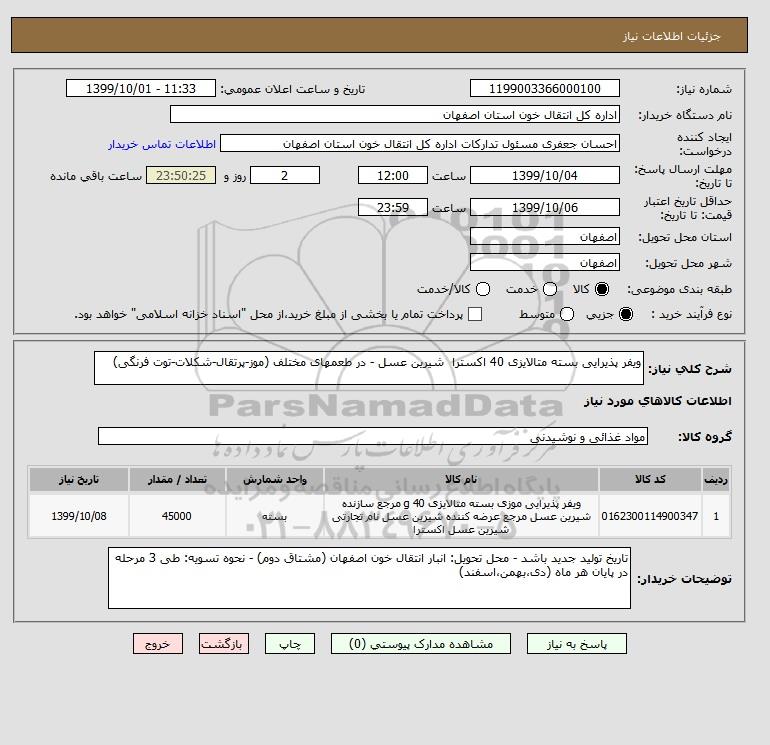Click تاریخ و ساعت اعلان عمومی label
Screen dimensions: 770x745
[x=293, y=89]
